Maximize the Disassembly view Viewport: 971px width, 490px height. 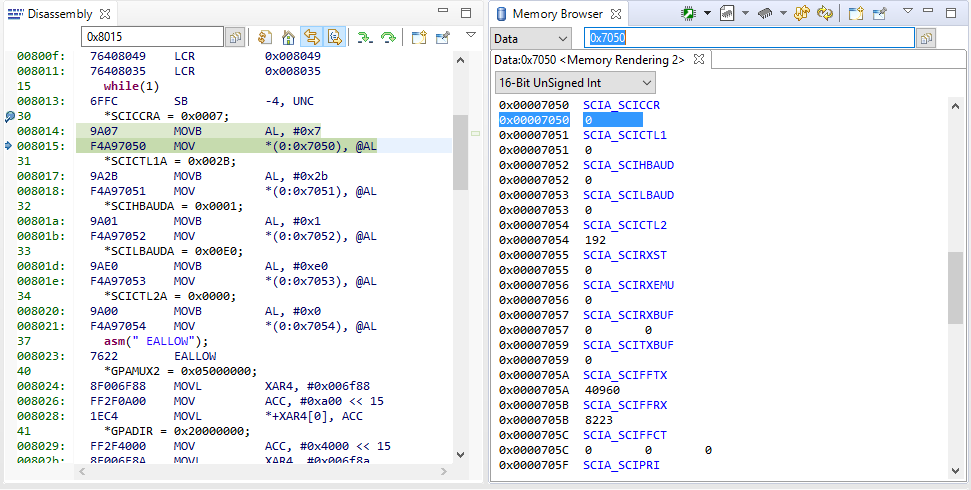(466, 12)
